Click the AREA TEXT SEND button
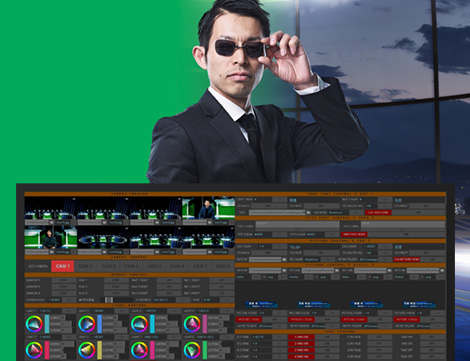The image size is (470, 361). tap(354, 234)
